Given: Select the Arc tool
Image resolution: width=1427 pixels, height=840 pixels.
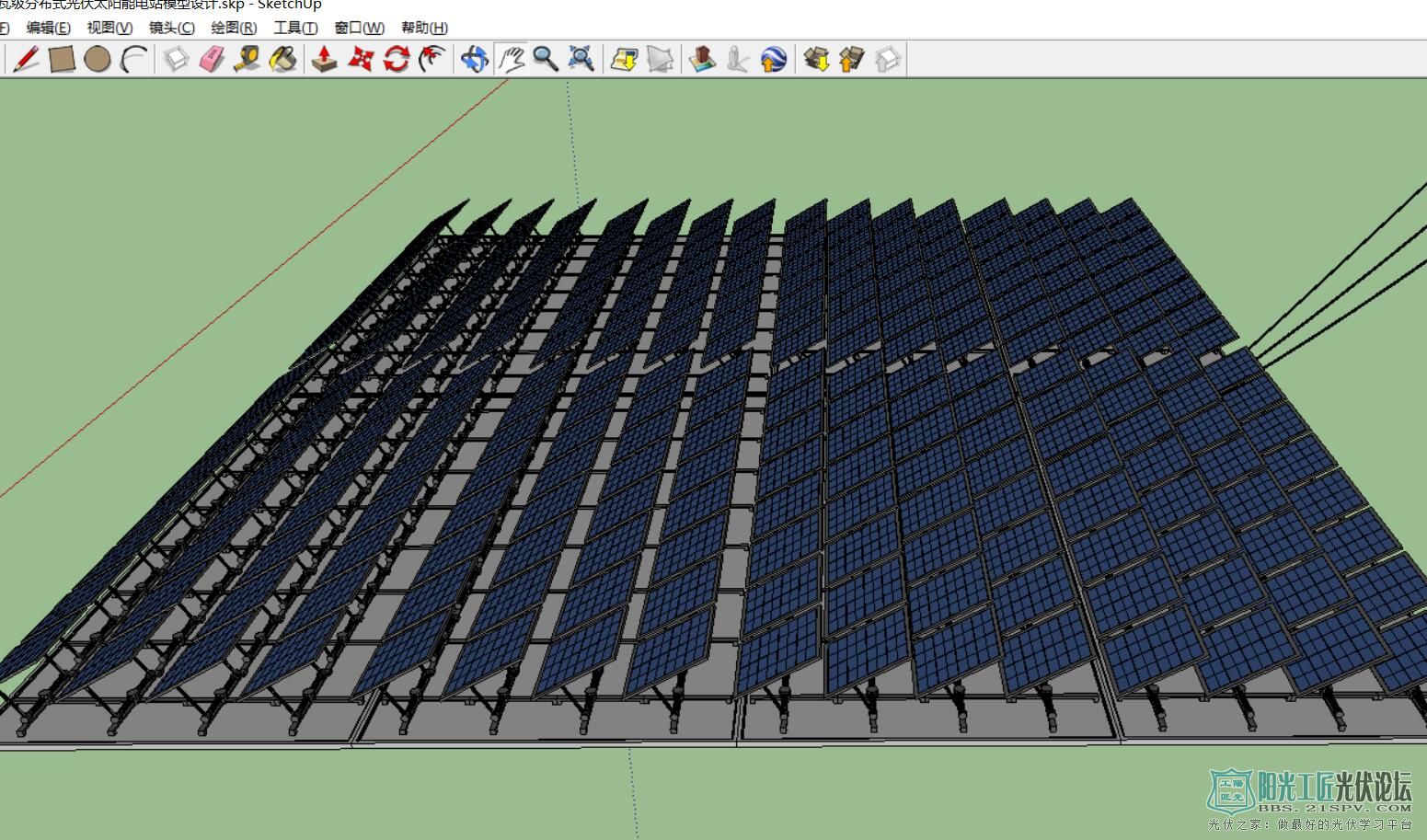Looking at the screenshot, I should point(135,60).
